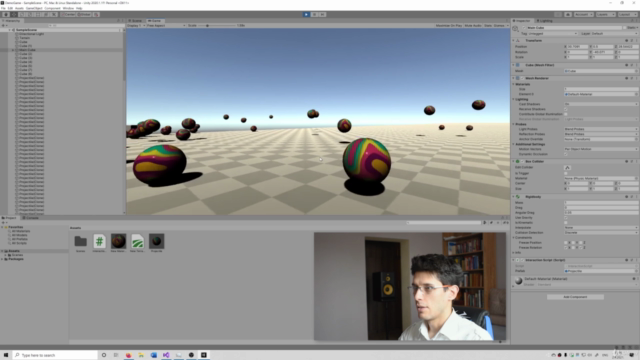Open the Rigidbody component help icon
This screenshot has width=640, height=360.
coord(627,197)
